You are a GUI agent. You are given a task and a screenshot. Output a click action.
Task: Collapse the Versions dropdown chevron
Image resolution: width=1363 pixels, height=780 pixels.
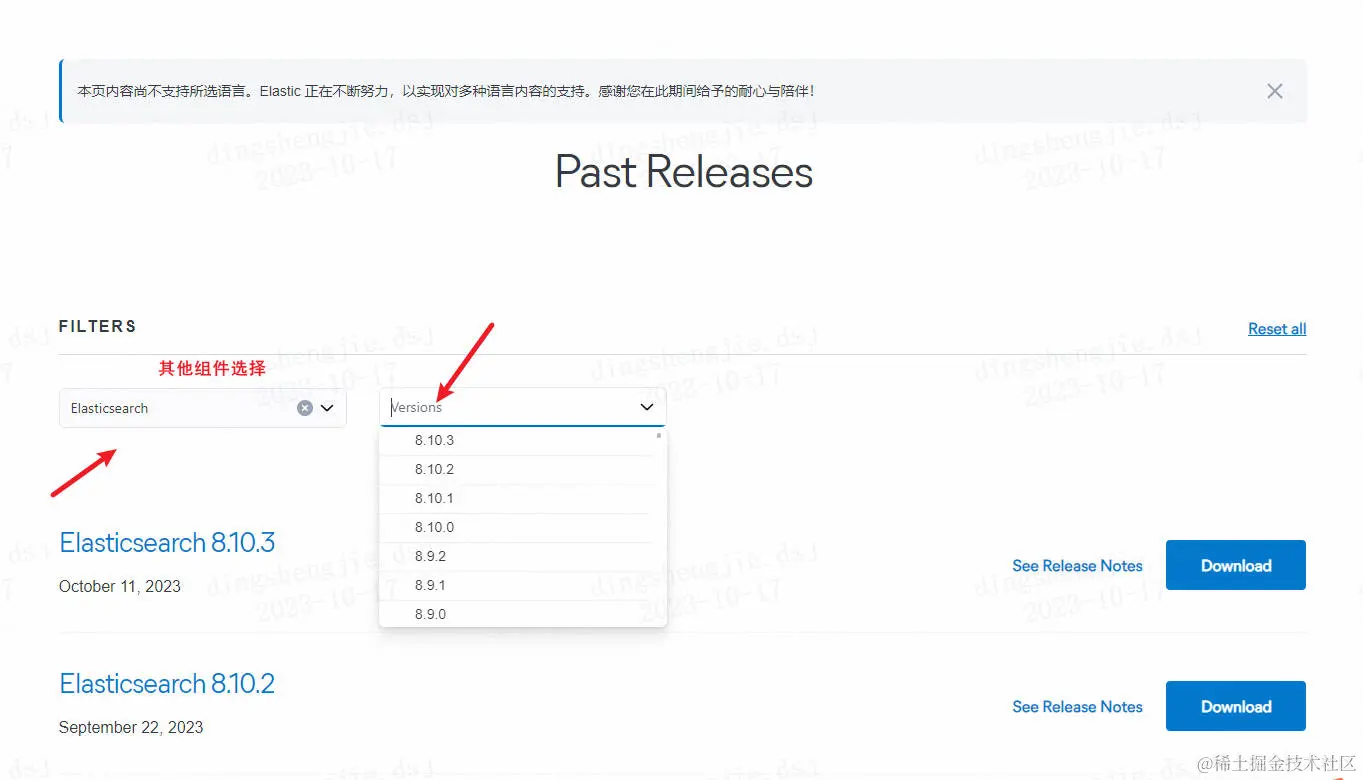pos(647,407)
